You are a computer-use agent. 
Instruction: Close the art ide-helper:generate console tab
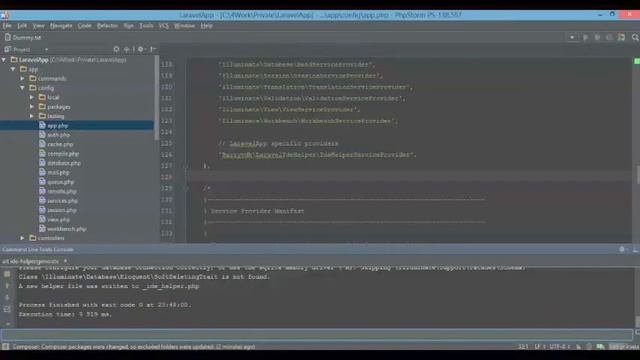click(x=65, y=261)
